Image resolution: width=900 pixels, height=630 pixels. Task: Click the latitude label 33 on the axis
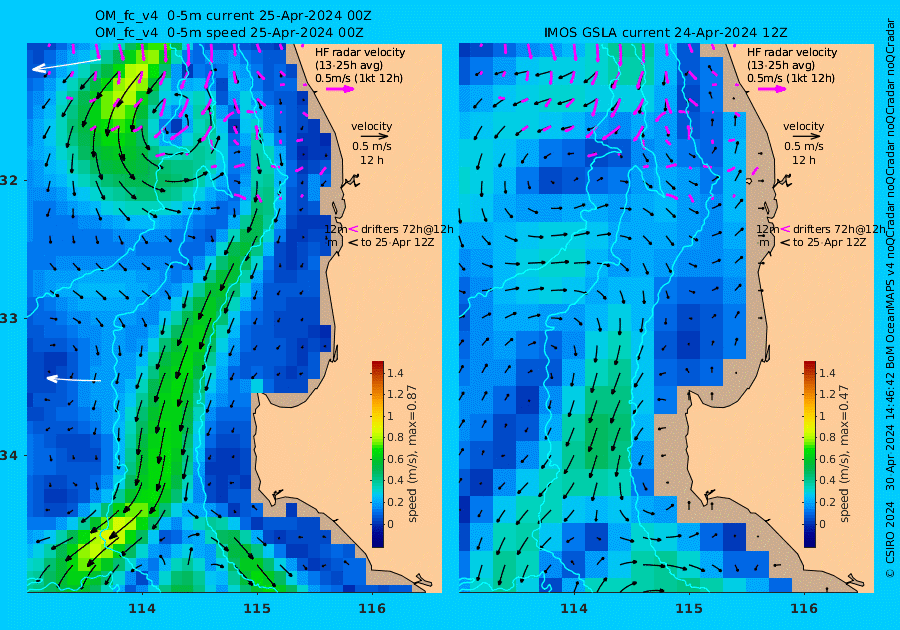[x=9, y=318]
